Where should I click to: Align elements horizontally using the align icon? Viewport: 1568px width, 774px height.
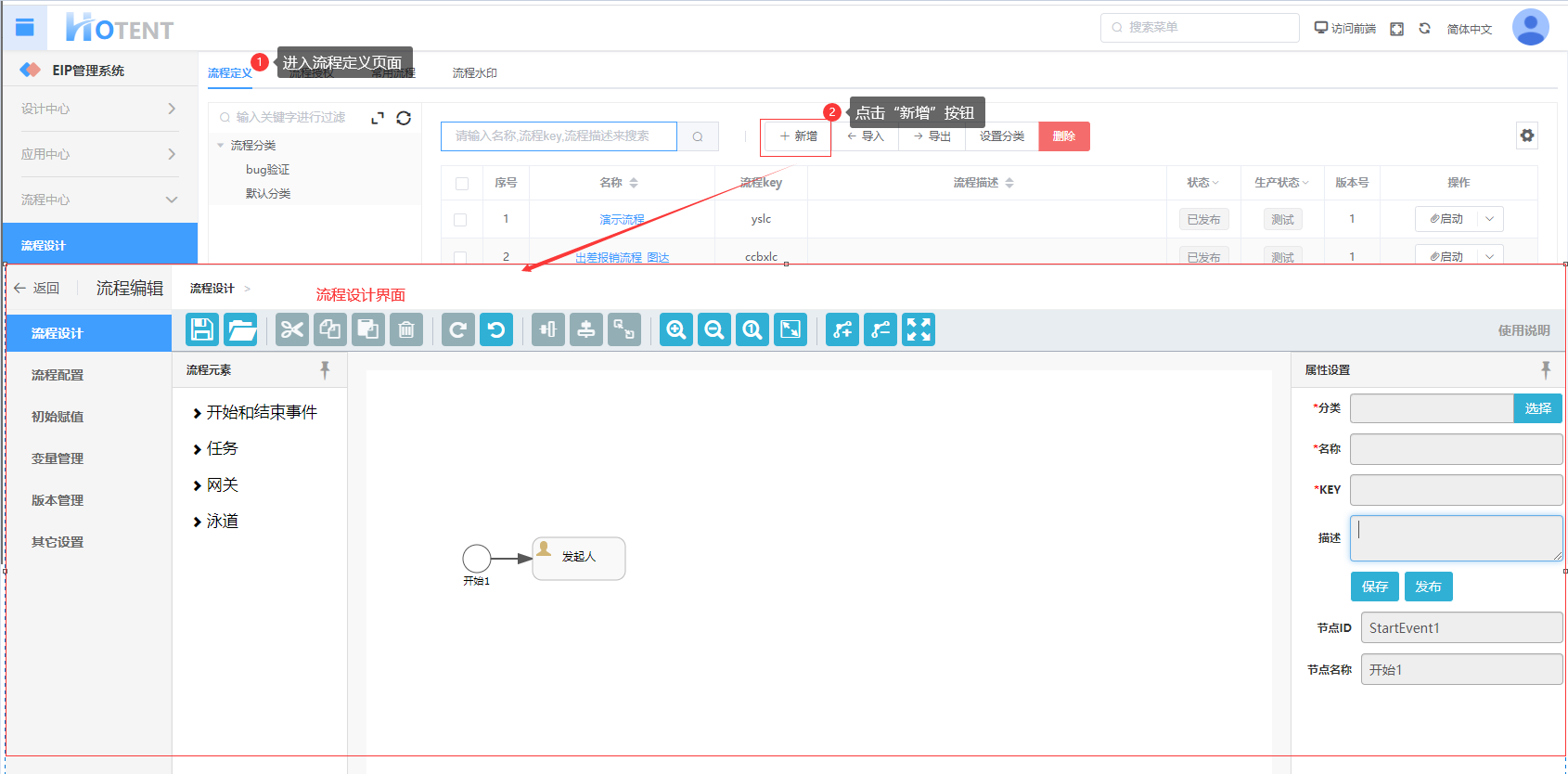click(x=586, y=329)
